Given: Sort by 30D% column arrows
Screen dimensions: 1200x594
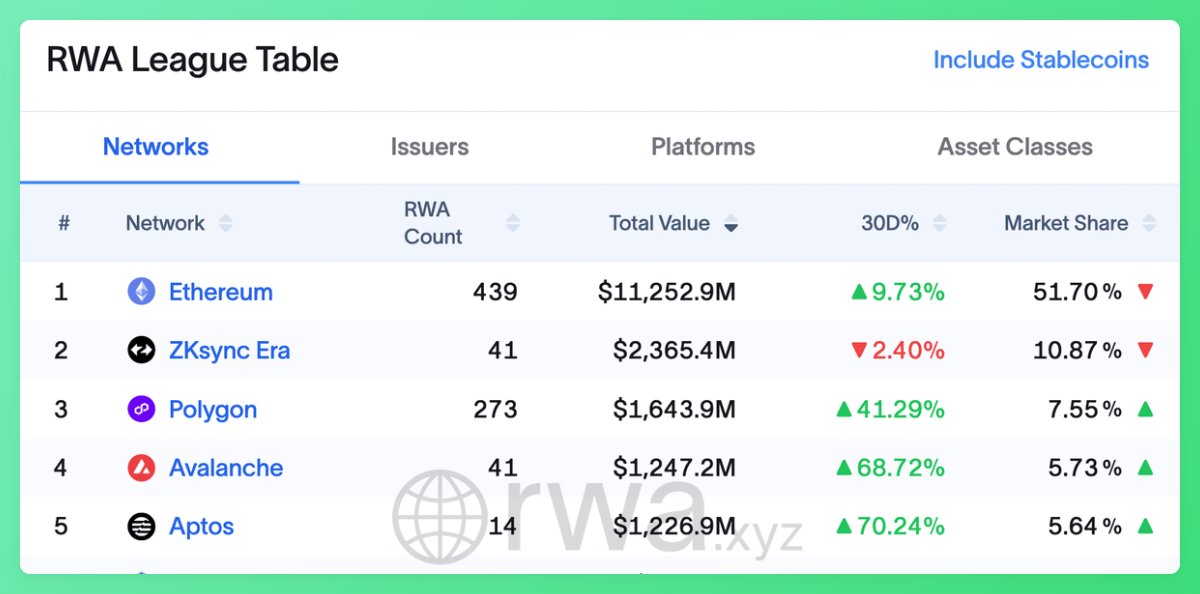Looking at the screenshot, I should point(938,223).
